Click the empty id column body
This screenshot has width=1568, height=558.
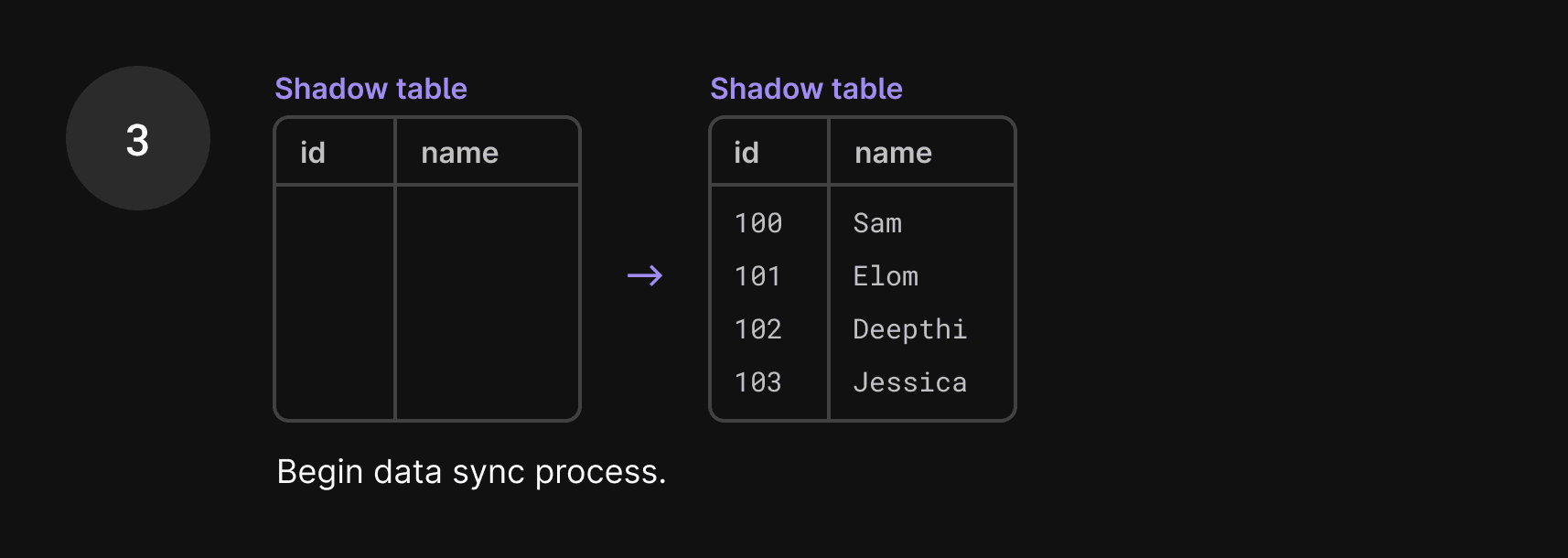tap(335, 302)
